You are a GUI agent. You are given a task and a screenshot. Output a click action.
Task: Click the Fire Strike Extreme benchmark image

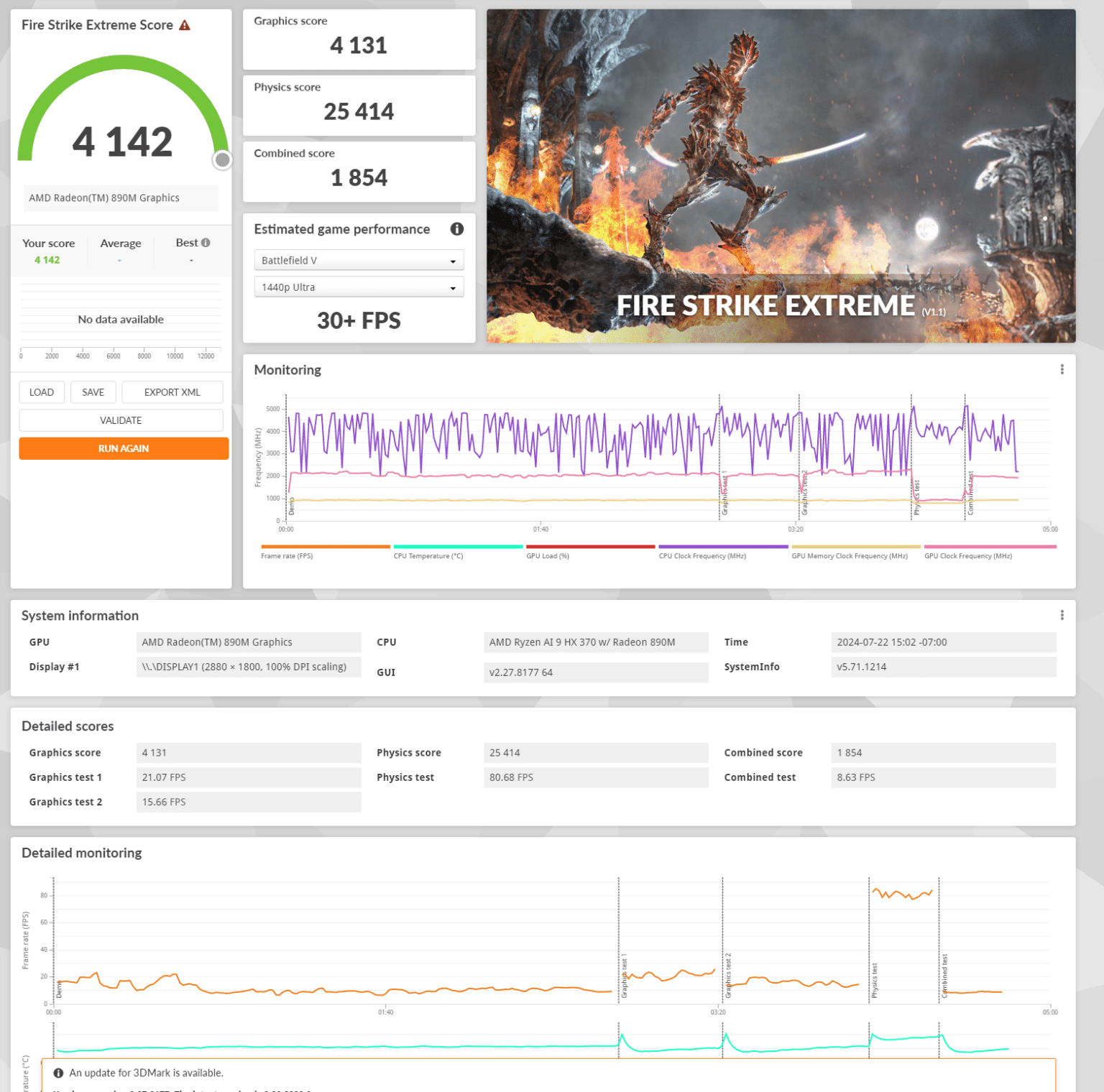[781, 176]
